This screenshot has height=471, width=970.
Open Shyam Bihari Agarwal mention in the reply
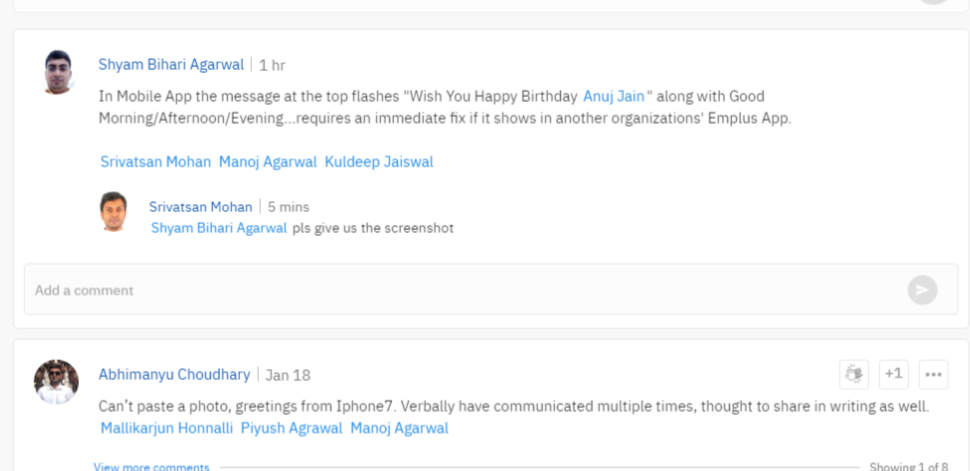pos(219,228)
